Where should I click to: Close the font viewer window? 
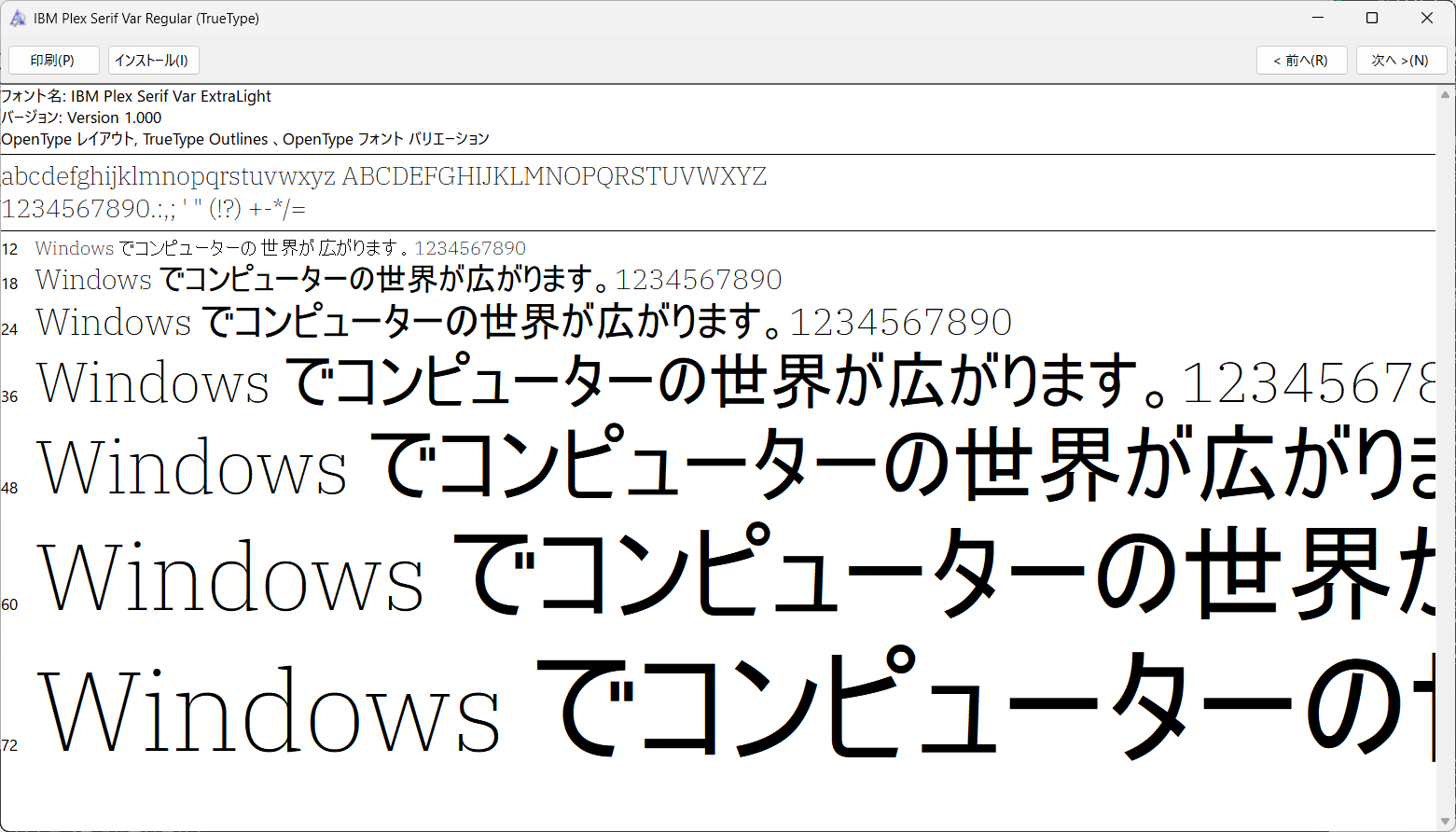pyautogui.click(x=1427, y=18)
